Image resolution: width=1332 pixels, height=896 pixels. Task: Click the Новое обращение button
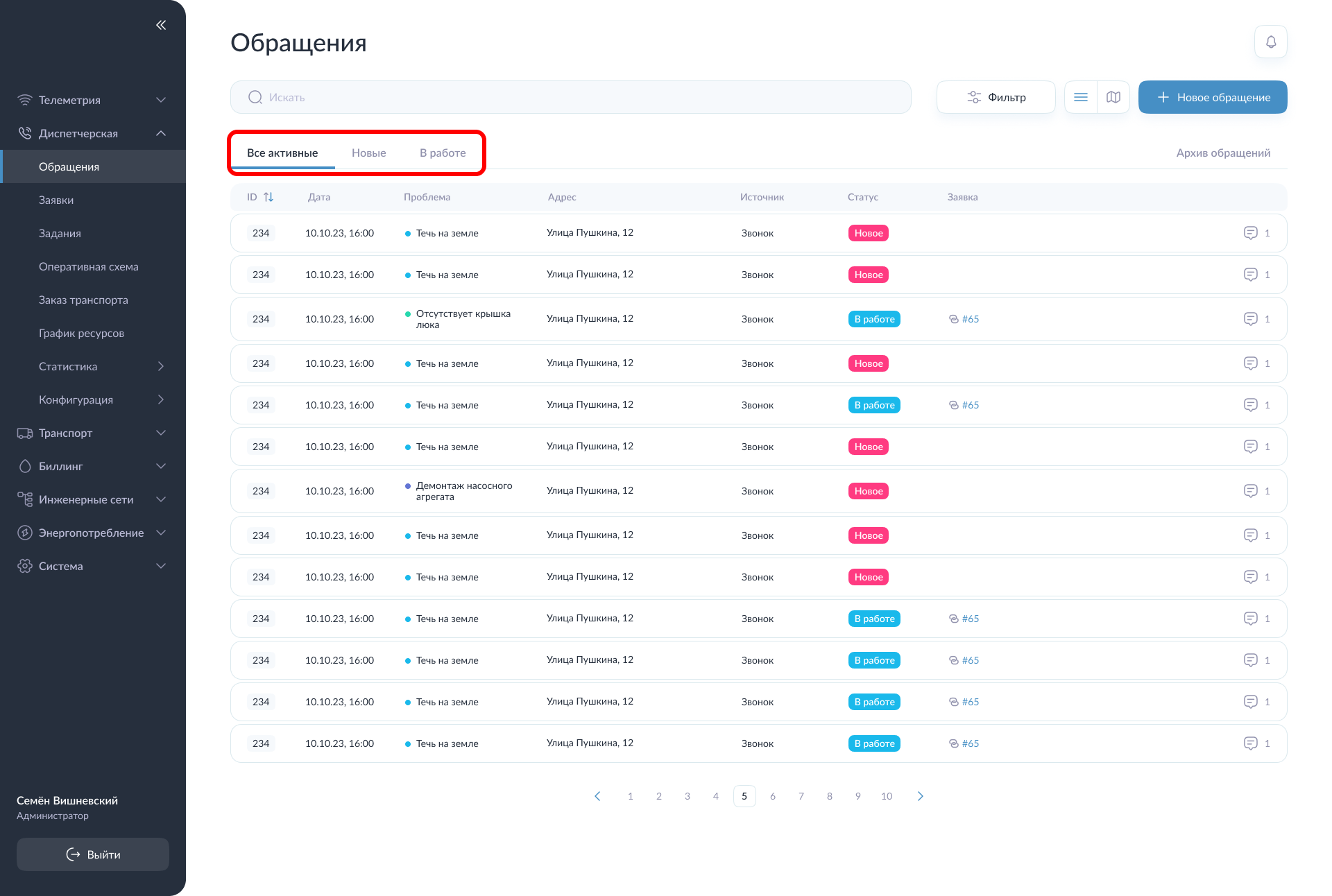click(x=1212, y=97)
